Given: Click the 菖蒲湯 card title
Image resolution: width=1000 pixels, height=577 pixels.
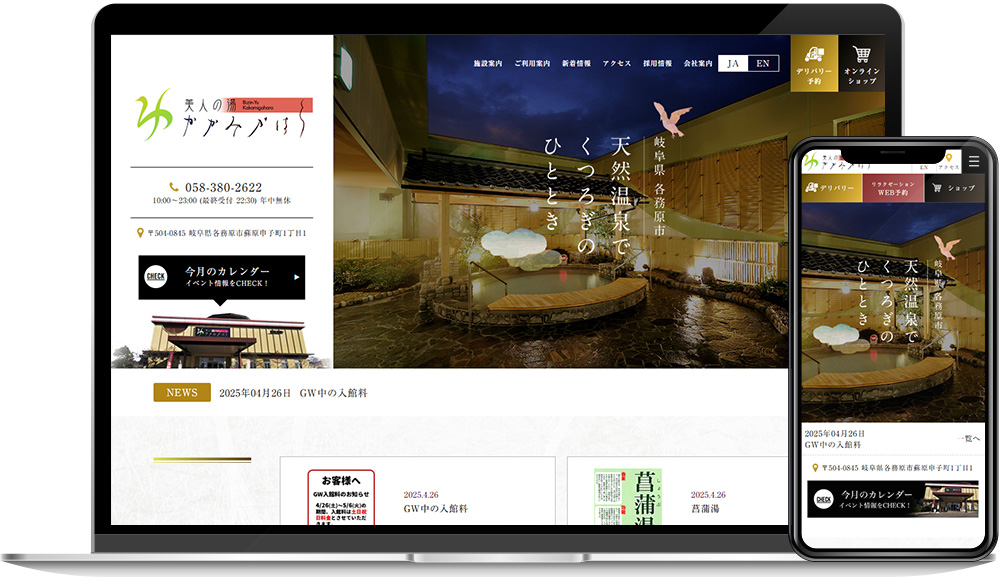Looking at the screenshot, I should pyautogui.click(x=705, y=509).
